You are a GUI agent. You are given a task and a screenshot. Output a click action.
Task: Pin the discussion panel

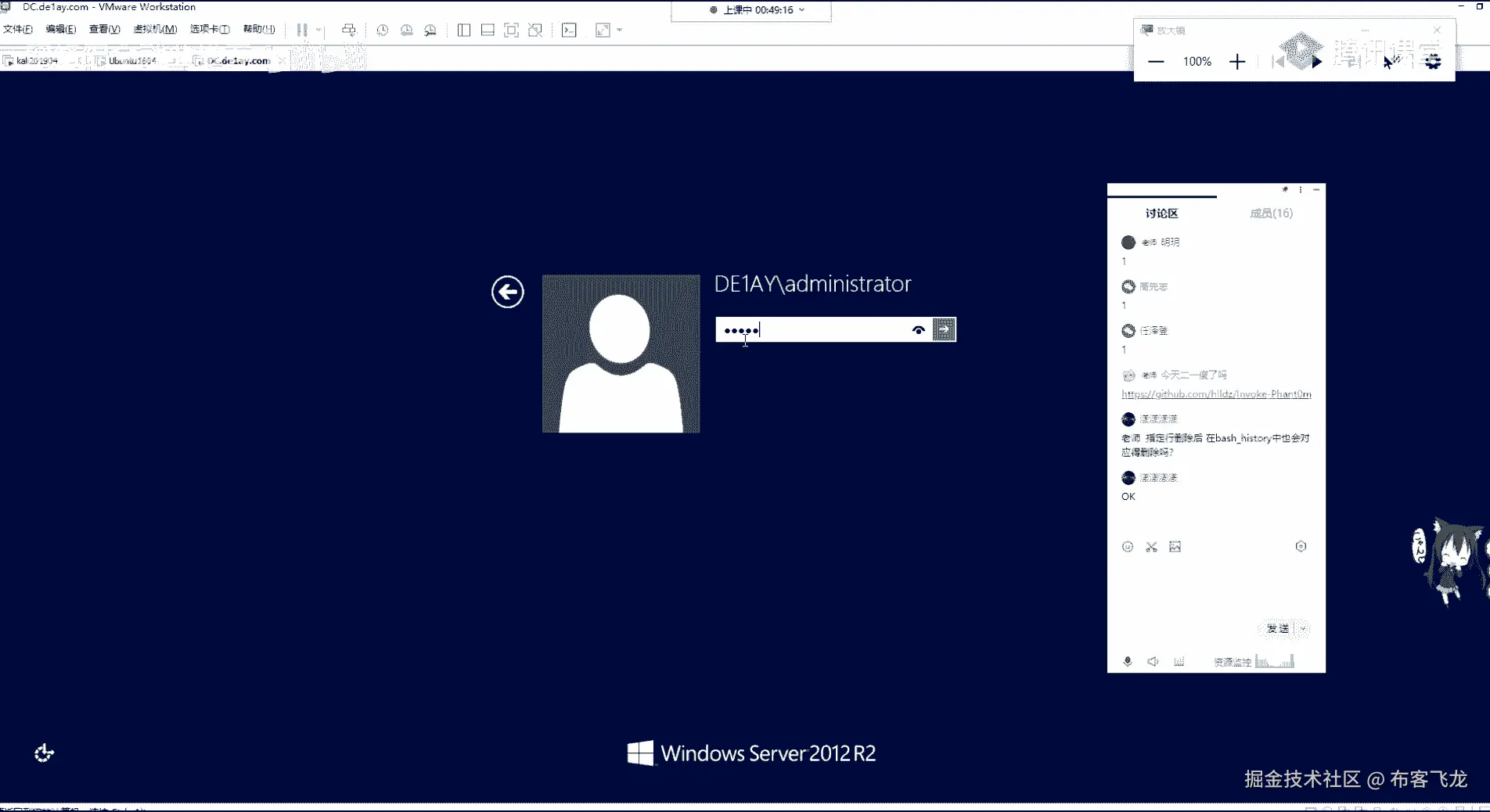1285,189
